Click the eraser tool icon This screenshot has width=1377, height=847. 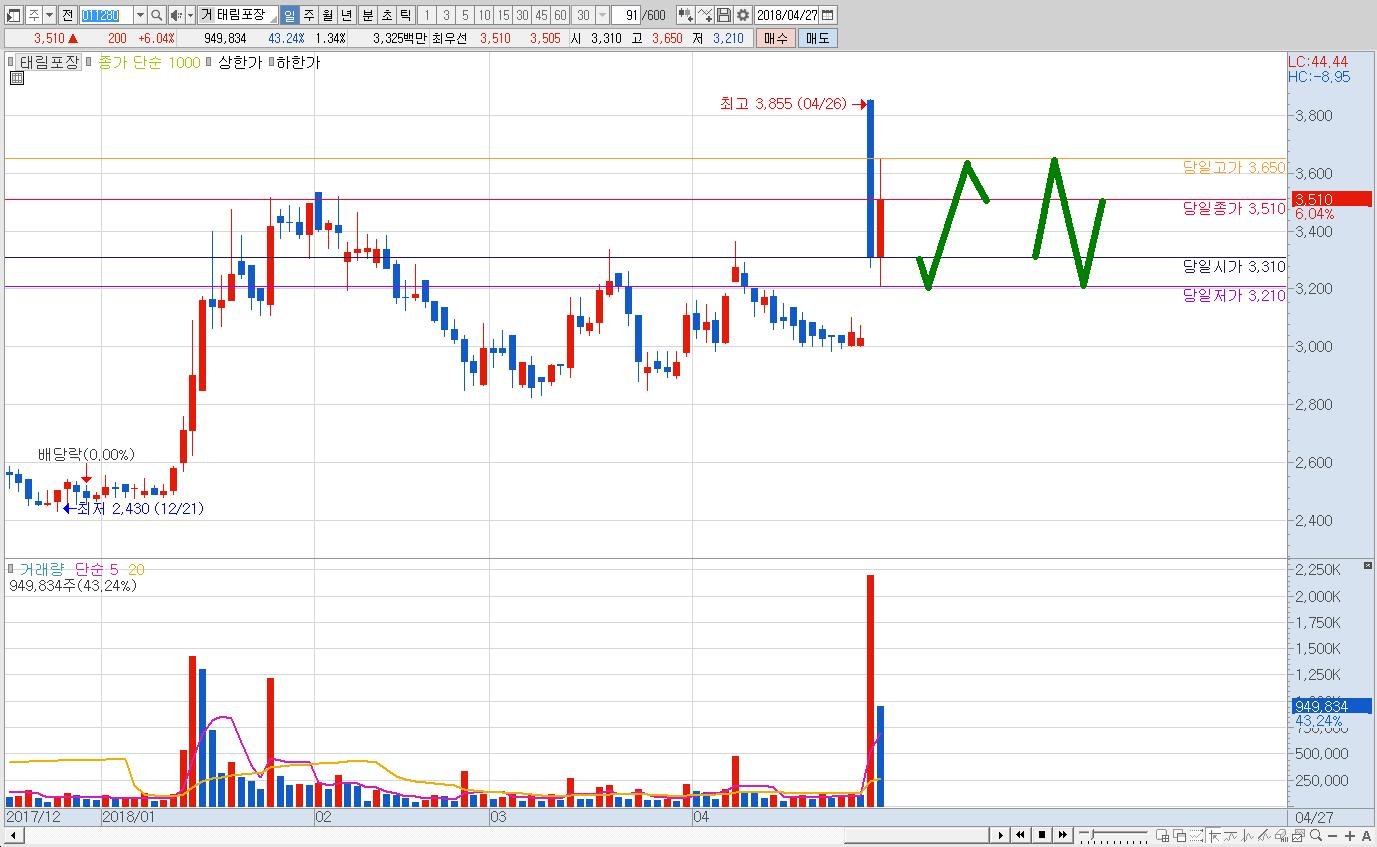tap(1281, 836)
